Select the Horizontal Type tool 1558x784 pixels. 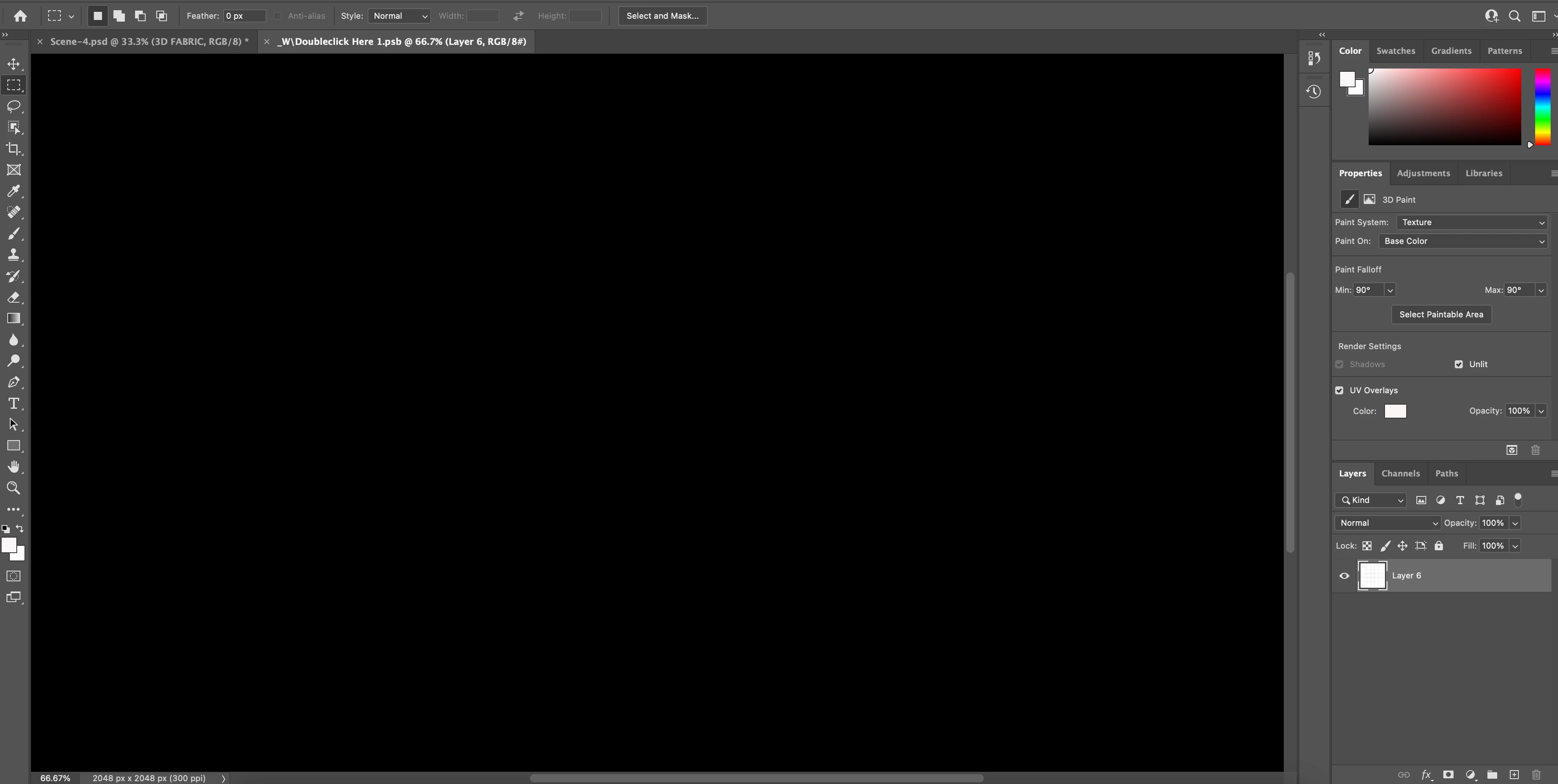click(x=13, y=403)
